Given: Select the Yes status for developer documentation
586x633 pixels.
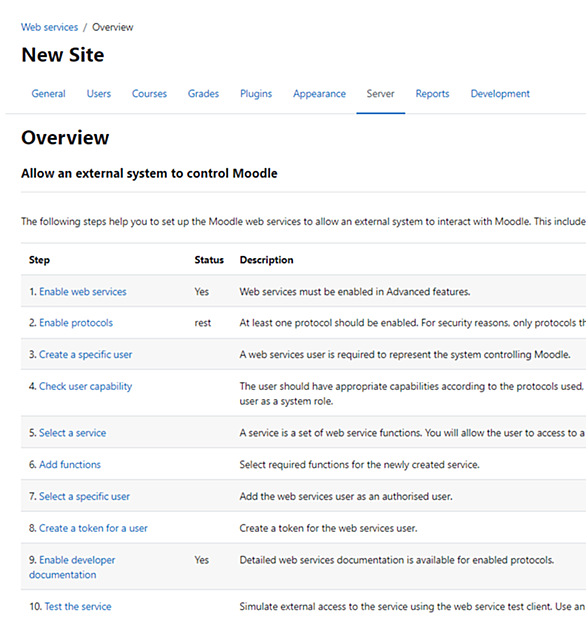Looking at the screenshot, I should [201, 560].
